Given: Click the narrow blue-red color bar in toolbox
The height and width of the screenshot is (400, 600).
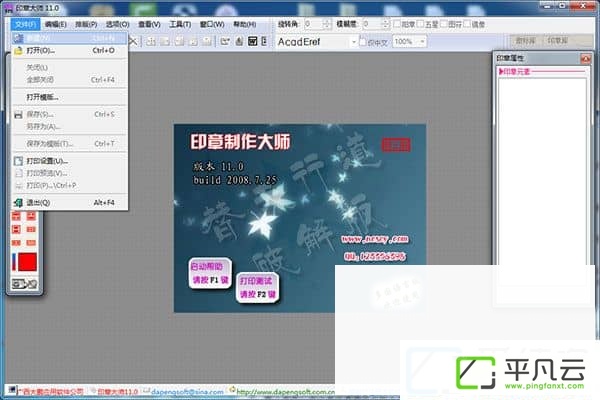Looking at the screenshot, I should point(14,262).
